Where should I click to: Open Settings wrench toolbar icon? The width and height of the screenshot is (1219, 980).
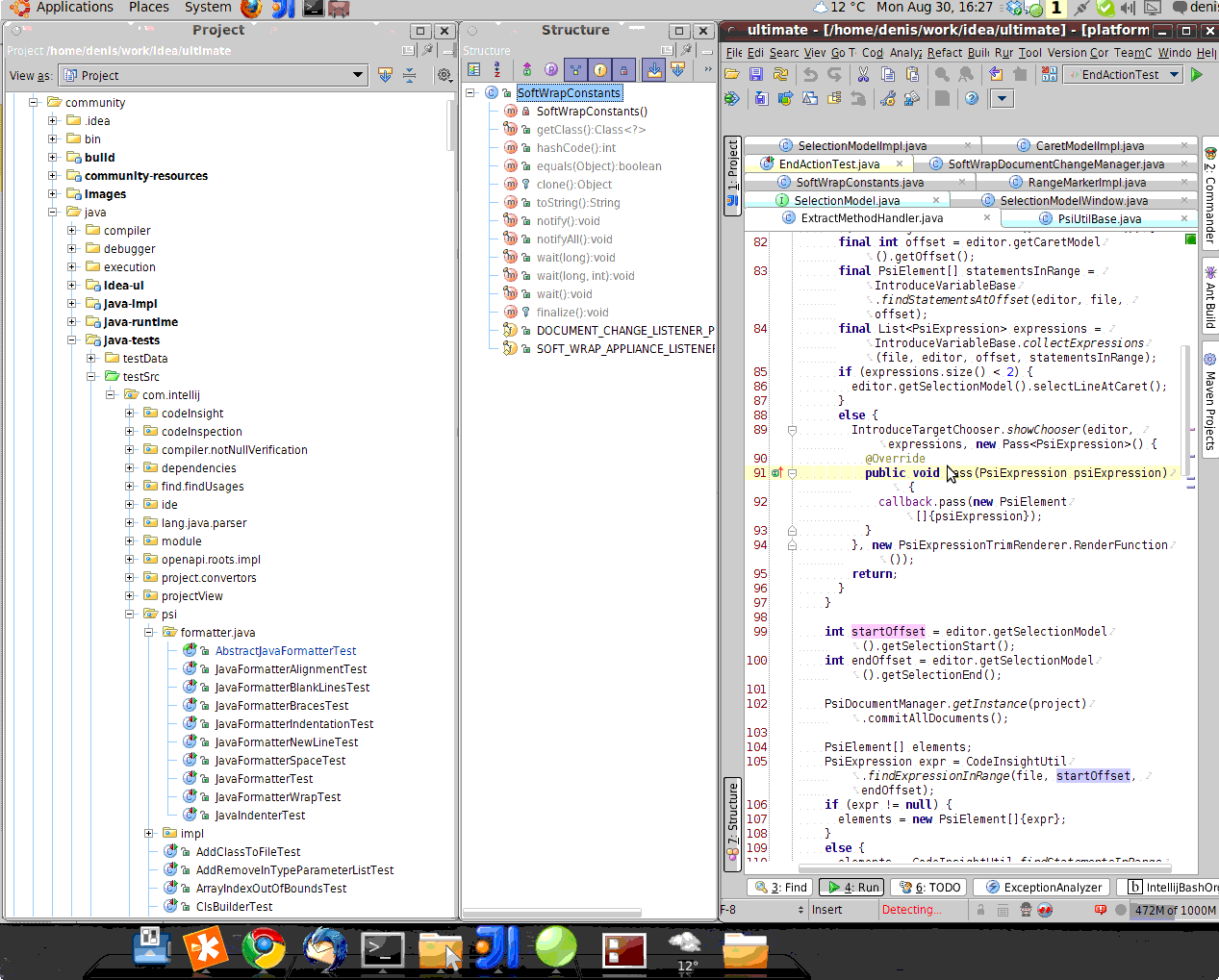(x=888, y=98)
